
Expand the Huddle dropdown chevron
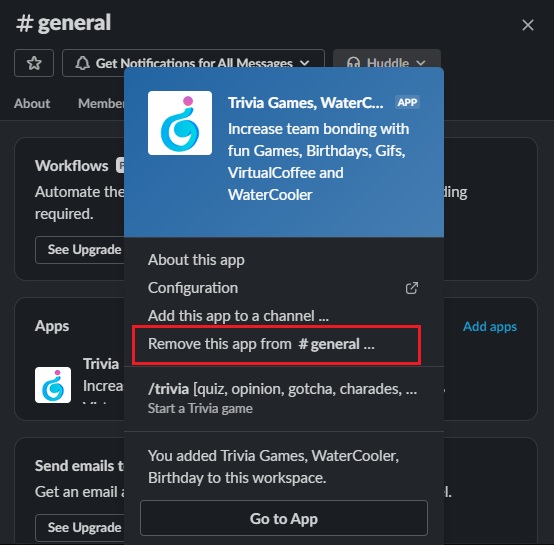click(421, 63)
